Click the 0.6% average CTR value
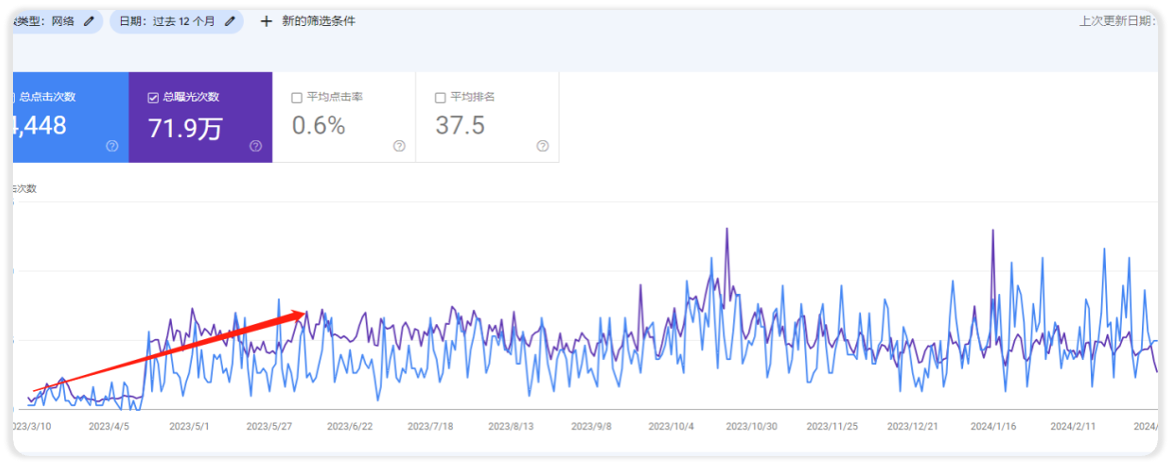Viewport: 1170px width, 466px height. (318, 126)
